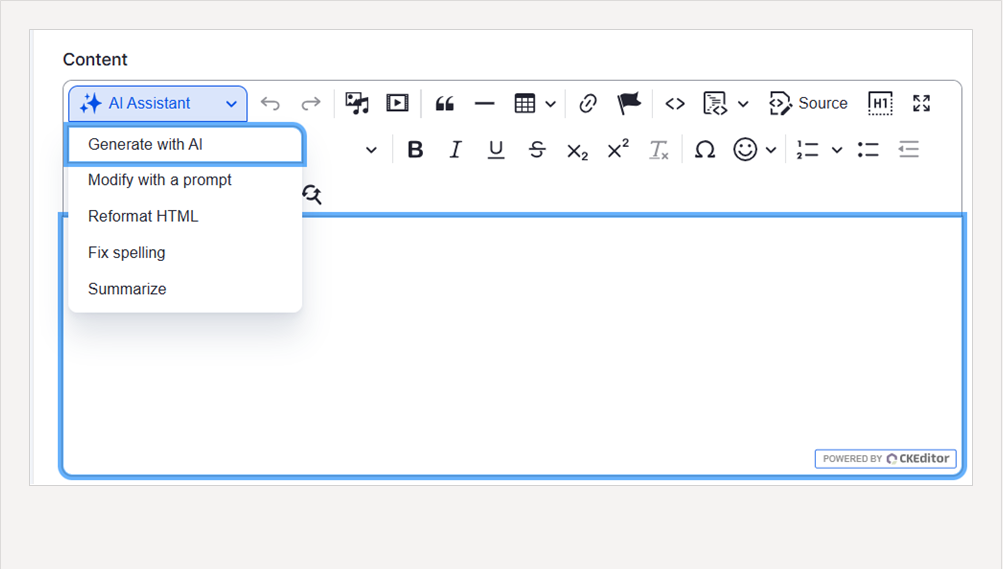The width and height of the screenshot is (1003, 569).
Task: Toggle italic formatting
Action: point(455,150)
